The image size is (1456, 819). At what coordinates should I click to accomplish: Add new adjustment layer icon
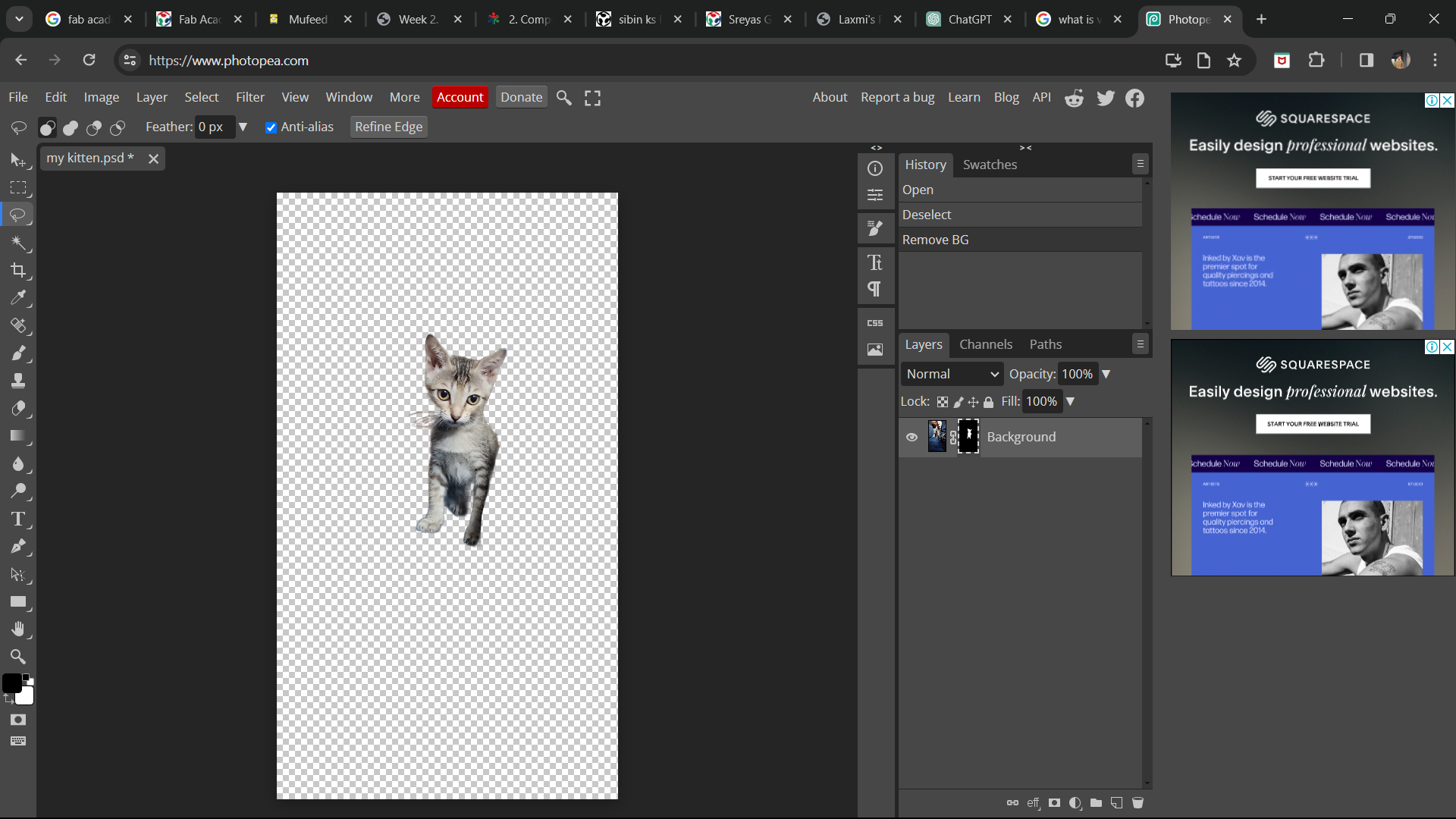point(1075,802)
